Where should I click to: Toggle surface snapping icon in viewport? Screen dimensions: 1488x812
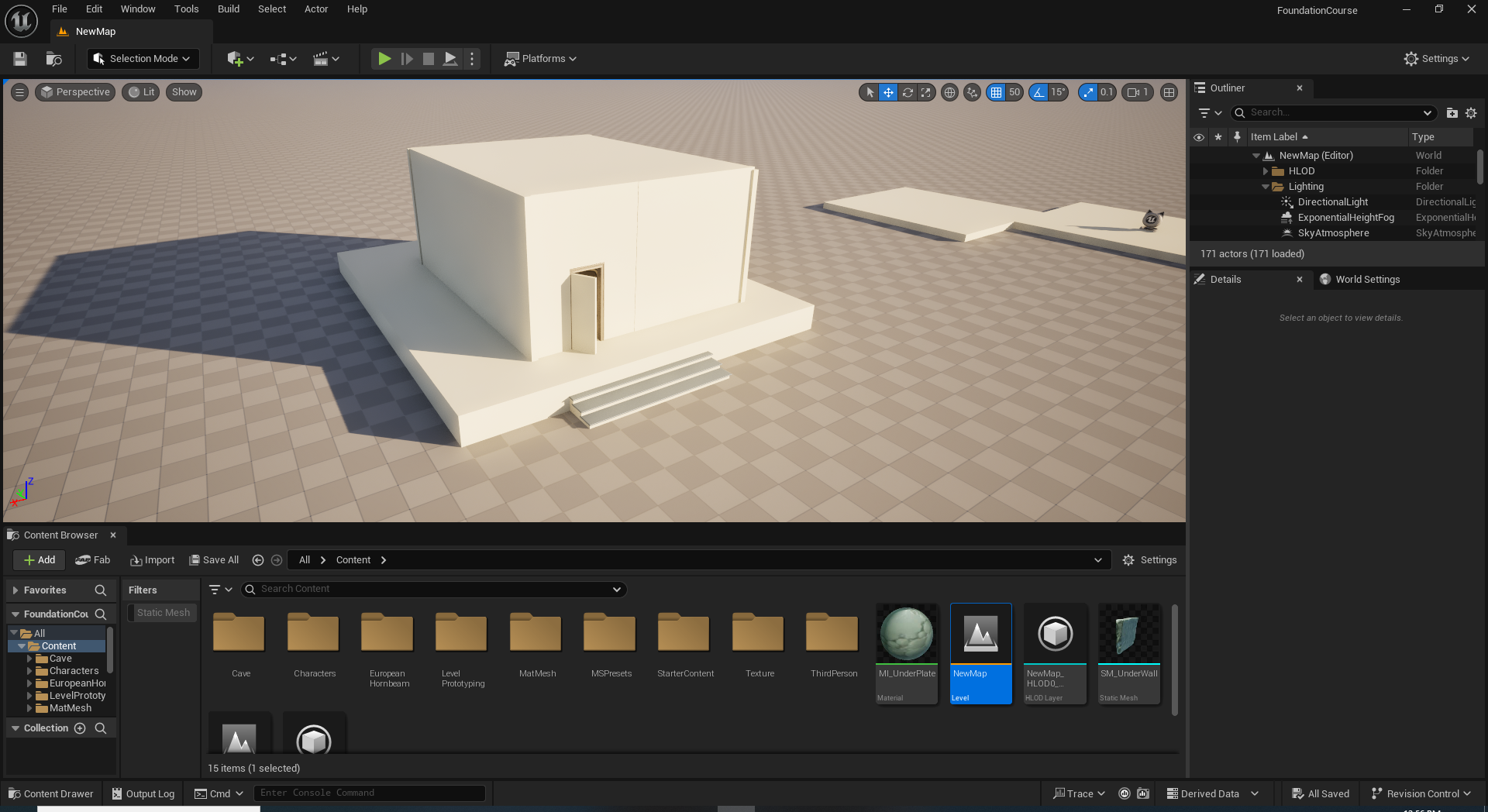(x=972, y=92)
